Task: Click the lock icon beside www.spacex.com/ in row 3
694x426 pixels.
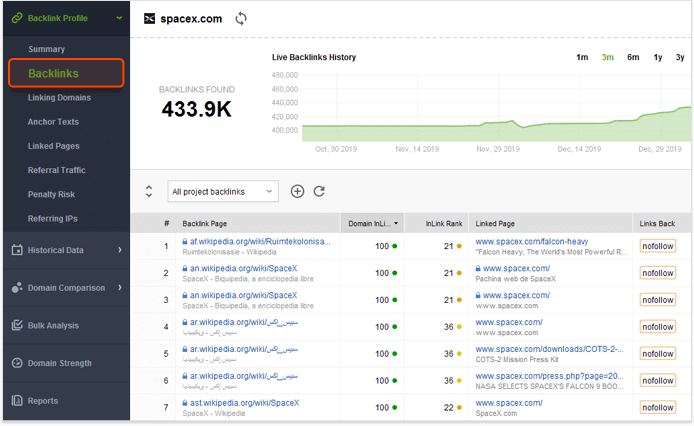Action: (x=478, y=295)
